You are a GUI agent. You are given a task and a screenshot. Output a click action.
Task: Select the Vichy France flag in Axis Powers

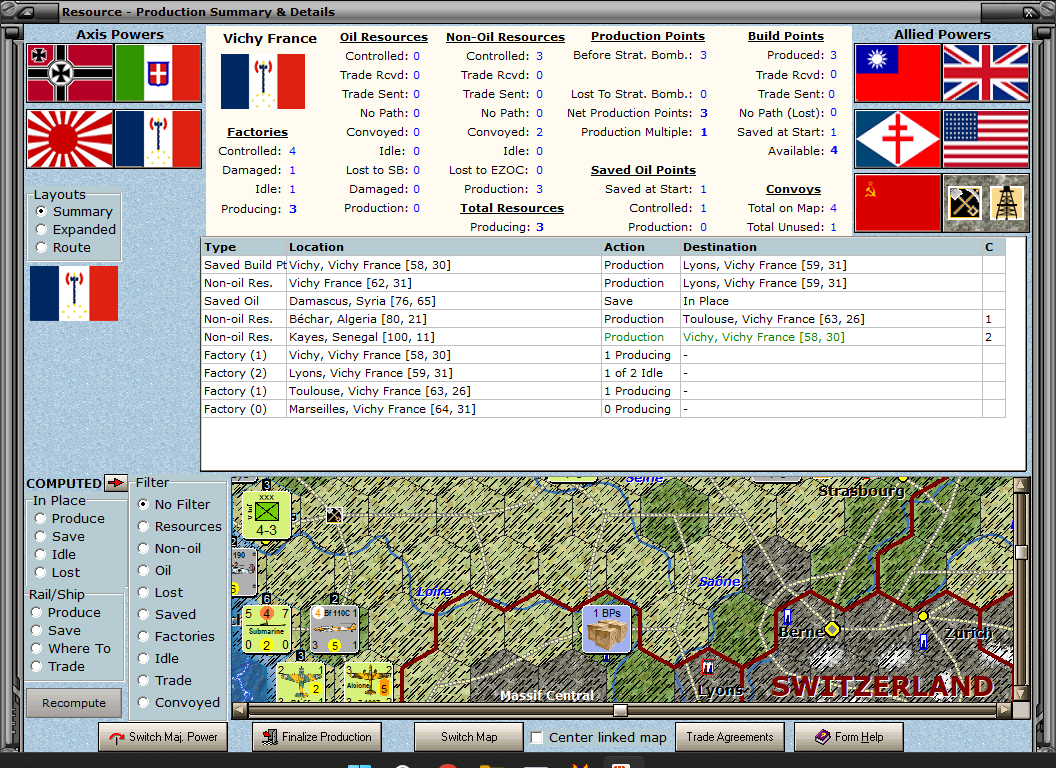pos(158,139)
